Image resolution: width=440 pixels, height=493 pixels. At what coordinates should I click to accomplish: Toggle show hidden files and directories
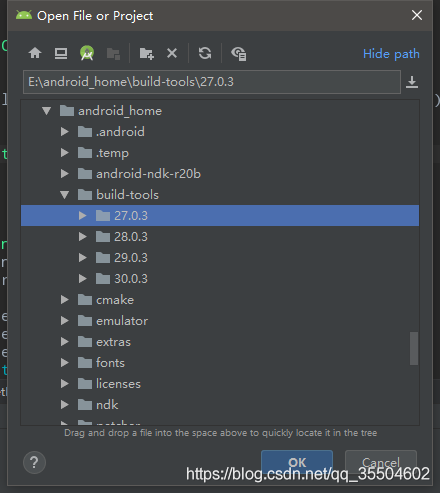pos(239,53)
